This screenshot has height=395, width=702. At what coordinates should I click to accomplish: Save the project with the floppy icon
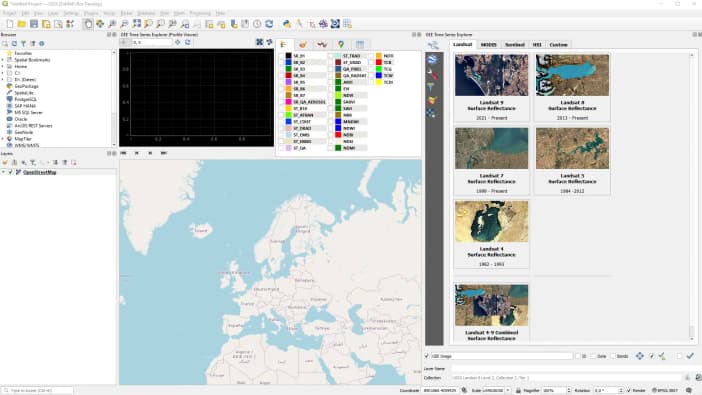(34, 24)
